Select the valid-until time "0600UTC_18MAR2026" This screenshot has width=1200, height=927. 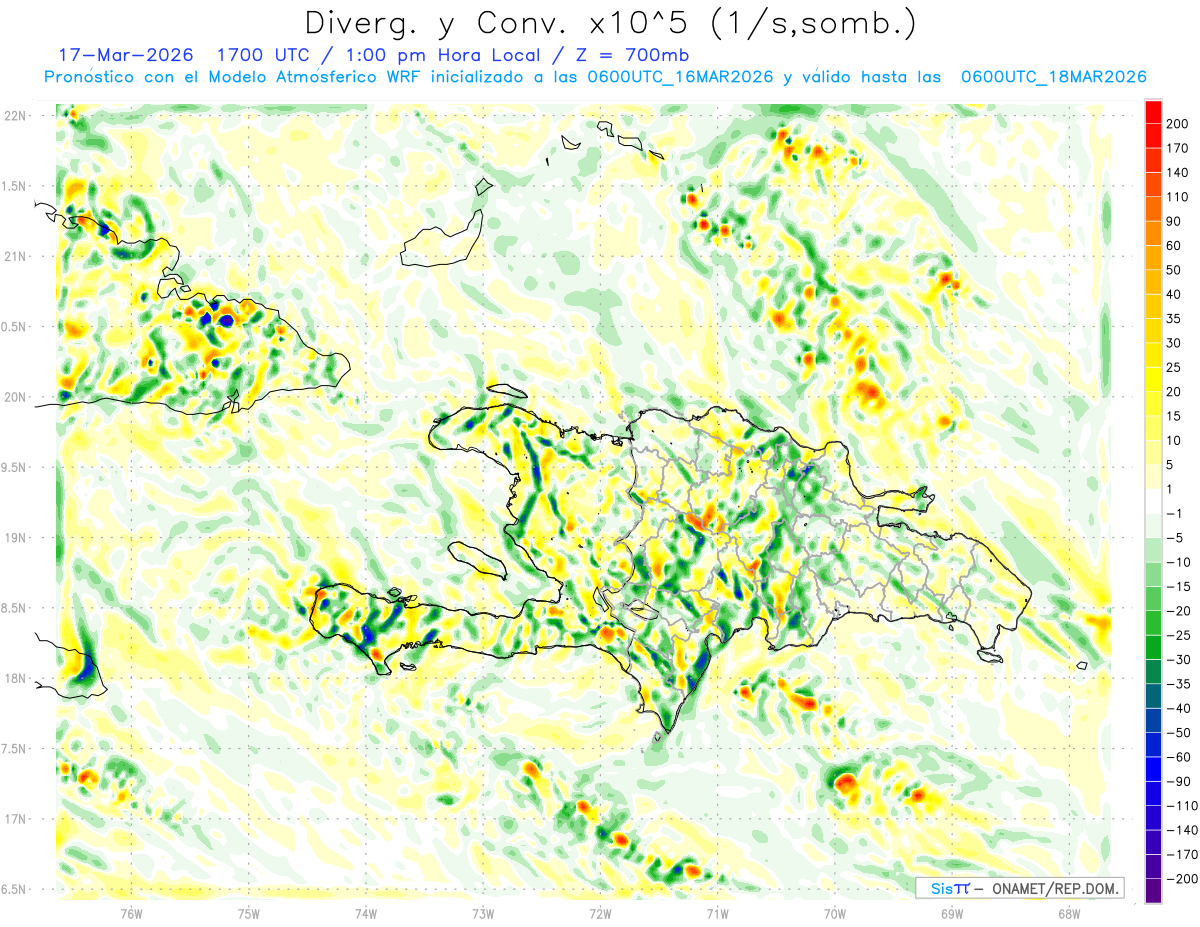1053,77
